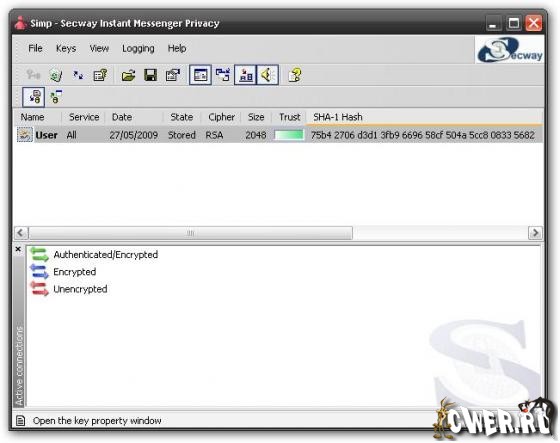Minimize the Simp window
Image resolution: width=560 pixels, height=443 pixels.
click(493, 24)
